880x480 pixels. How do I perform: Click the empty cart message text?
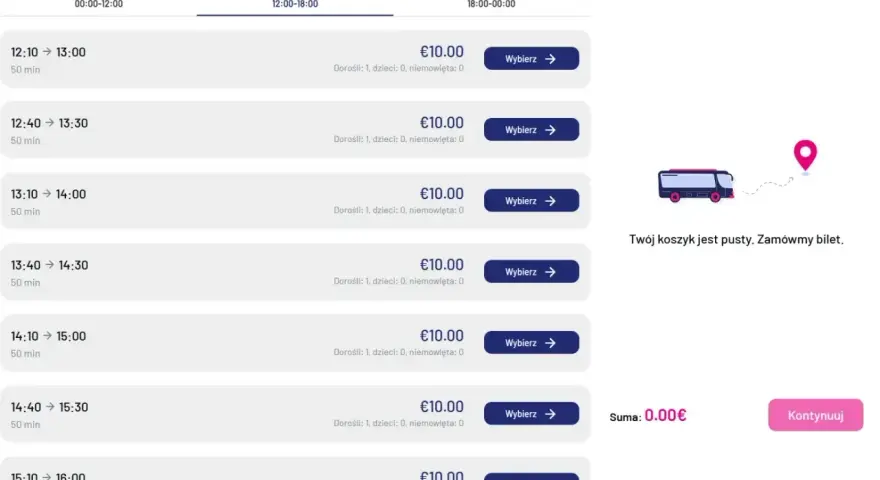coord(736,240)
